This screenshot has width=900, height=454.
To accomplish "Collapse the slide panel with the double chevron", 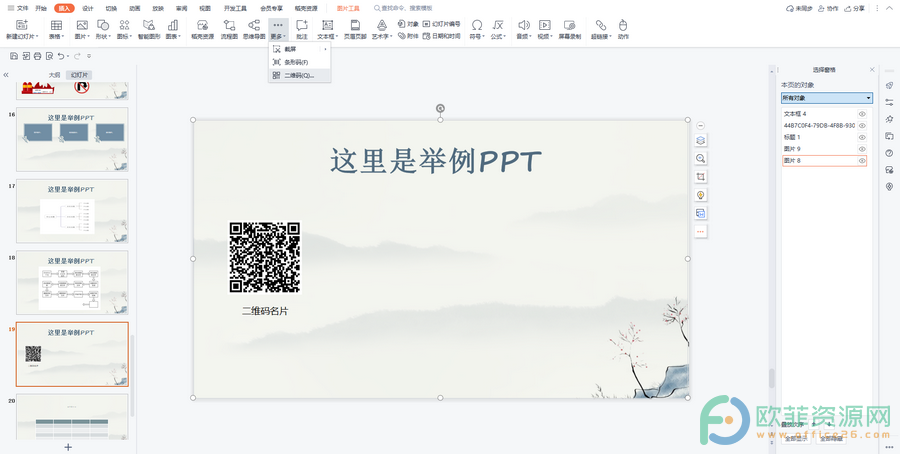I will (x=6, y=75).
